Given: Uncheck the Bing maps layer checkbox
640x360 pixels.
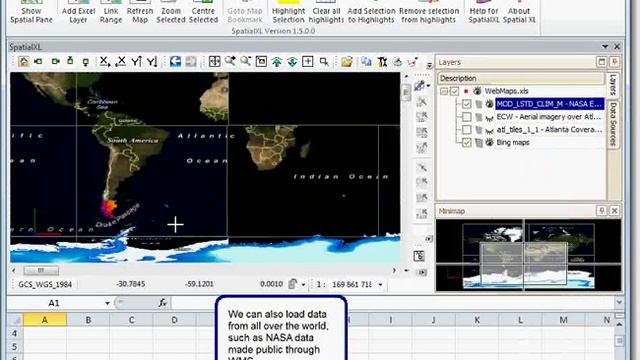Looking at the screenshot, I should pyautogui.click(x=467, y=142).
